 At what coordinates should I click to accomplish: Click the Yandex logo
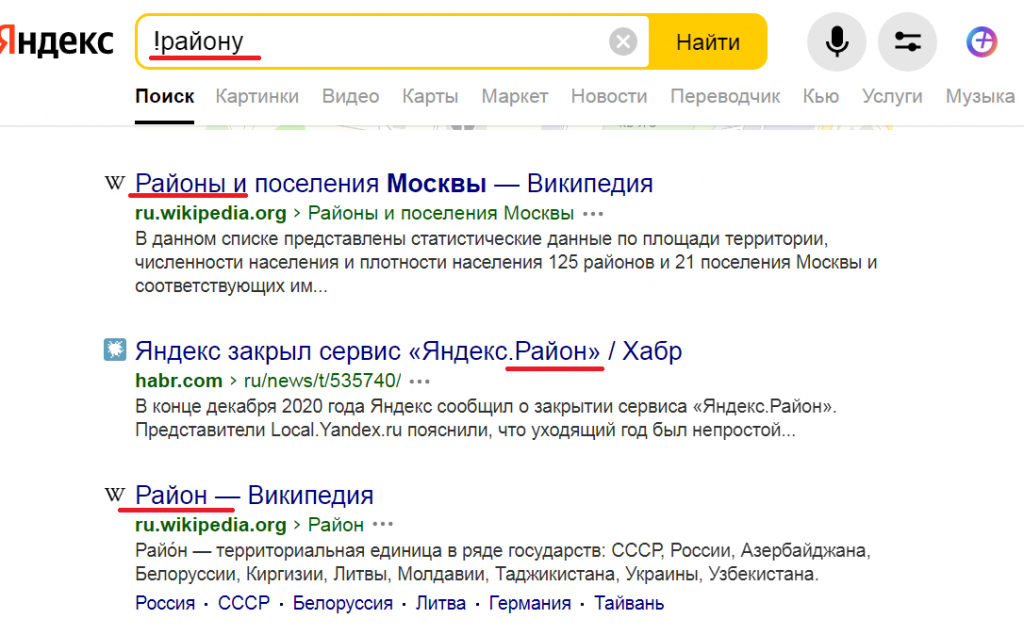tap(58, 41)
